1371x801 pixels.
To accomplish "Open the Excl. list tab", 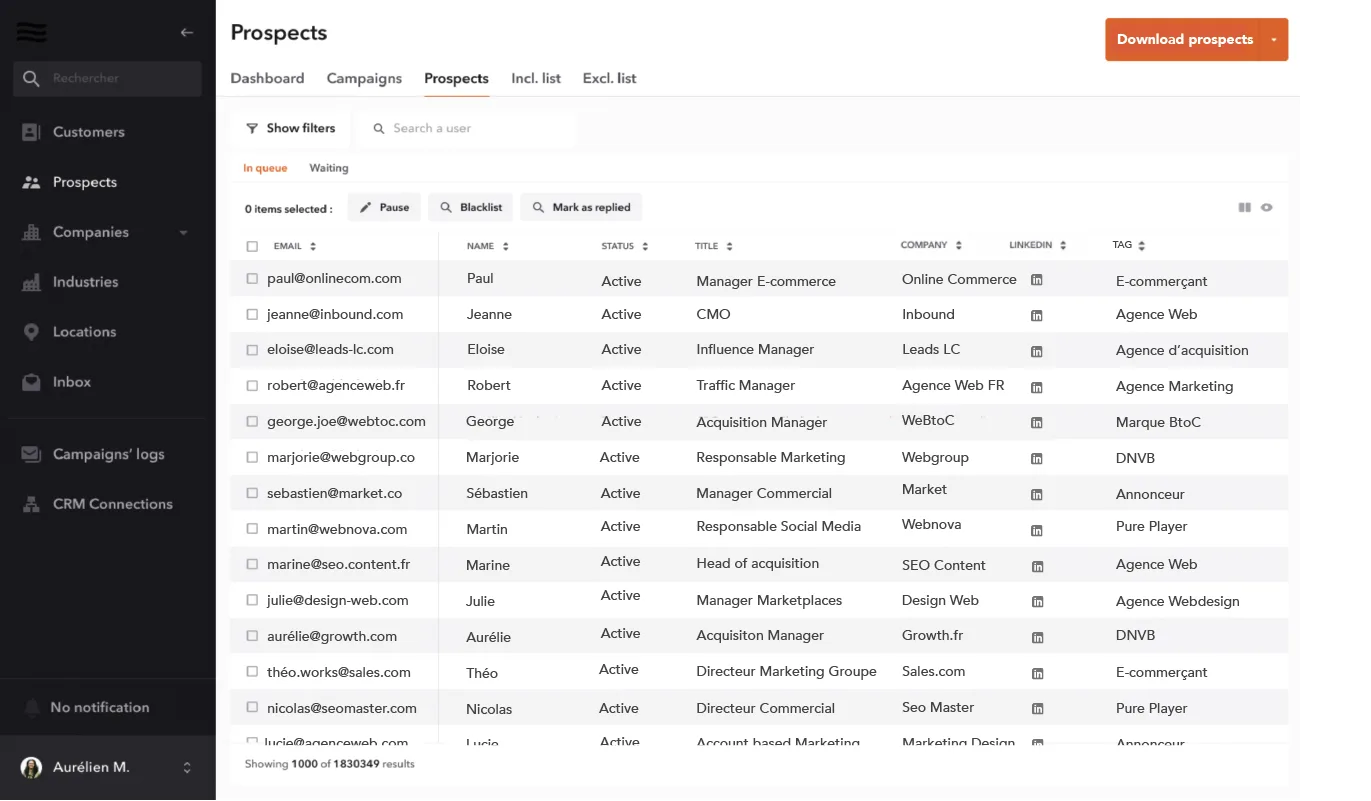I will pos(610,78).
